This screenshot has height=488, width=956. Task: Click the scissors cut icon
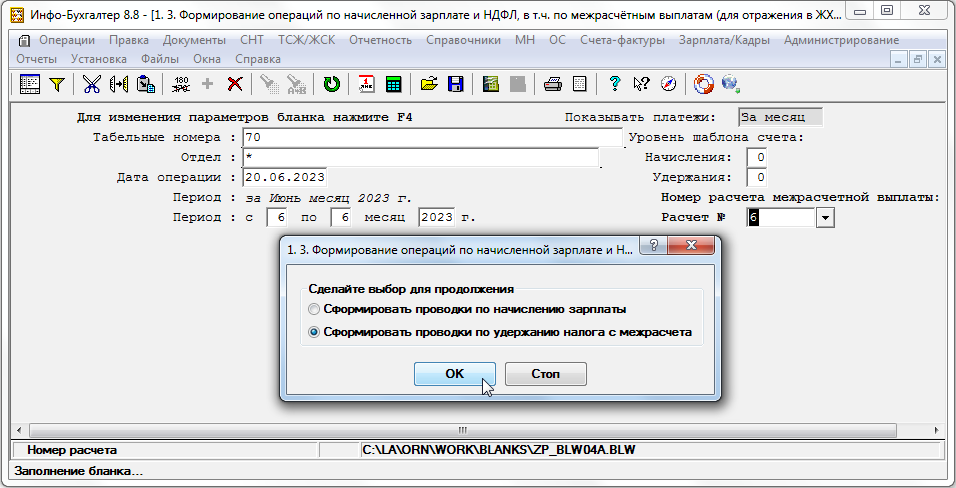[x=91, y=84]
